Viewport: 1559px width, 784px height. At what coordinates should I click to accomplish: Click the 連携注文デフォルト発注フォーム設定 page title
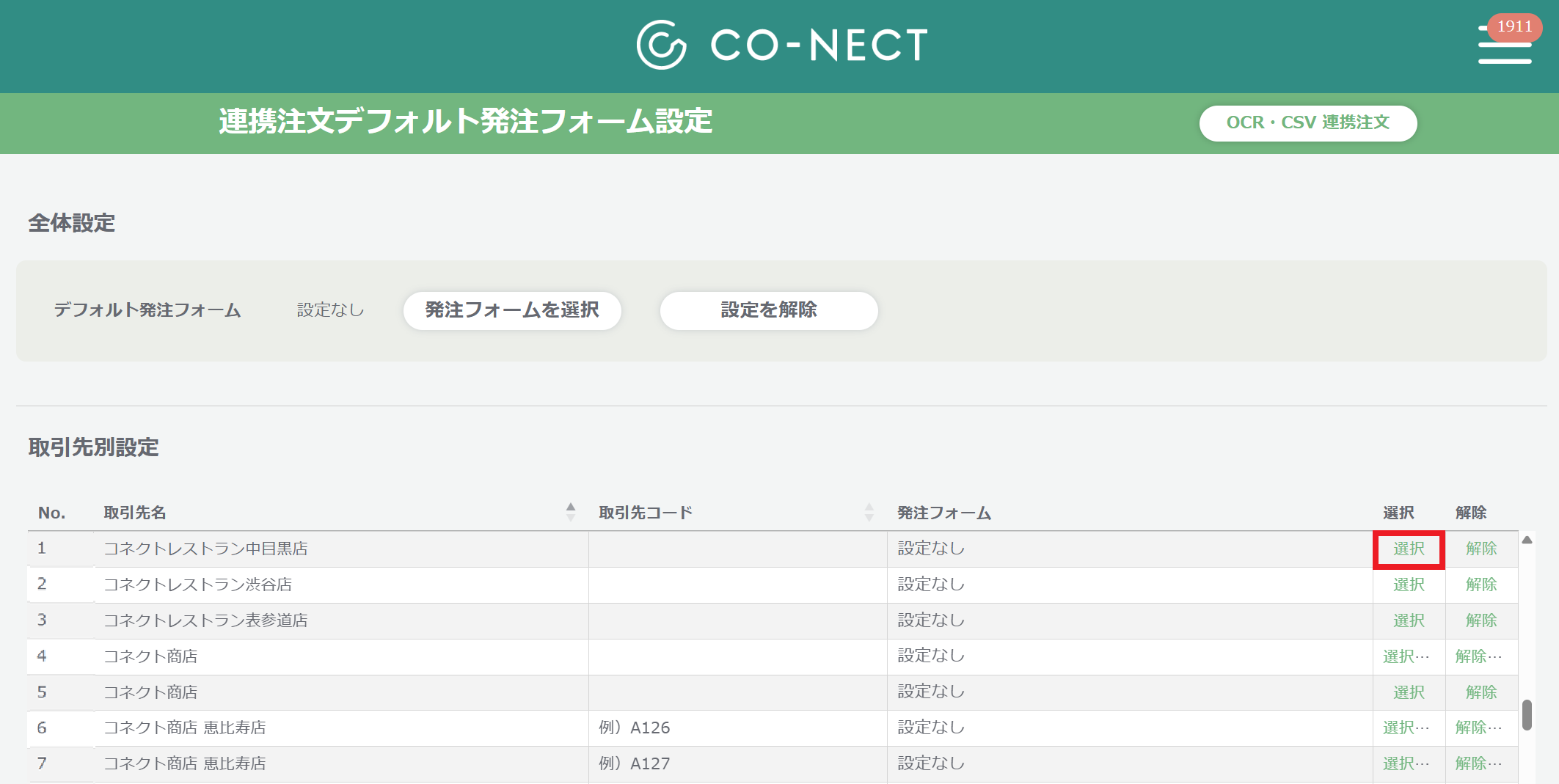tap(466, 122)
